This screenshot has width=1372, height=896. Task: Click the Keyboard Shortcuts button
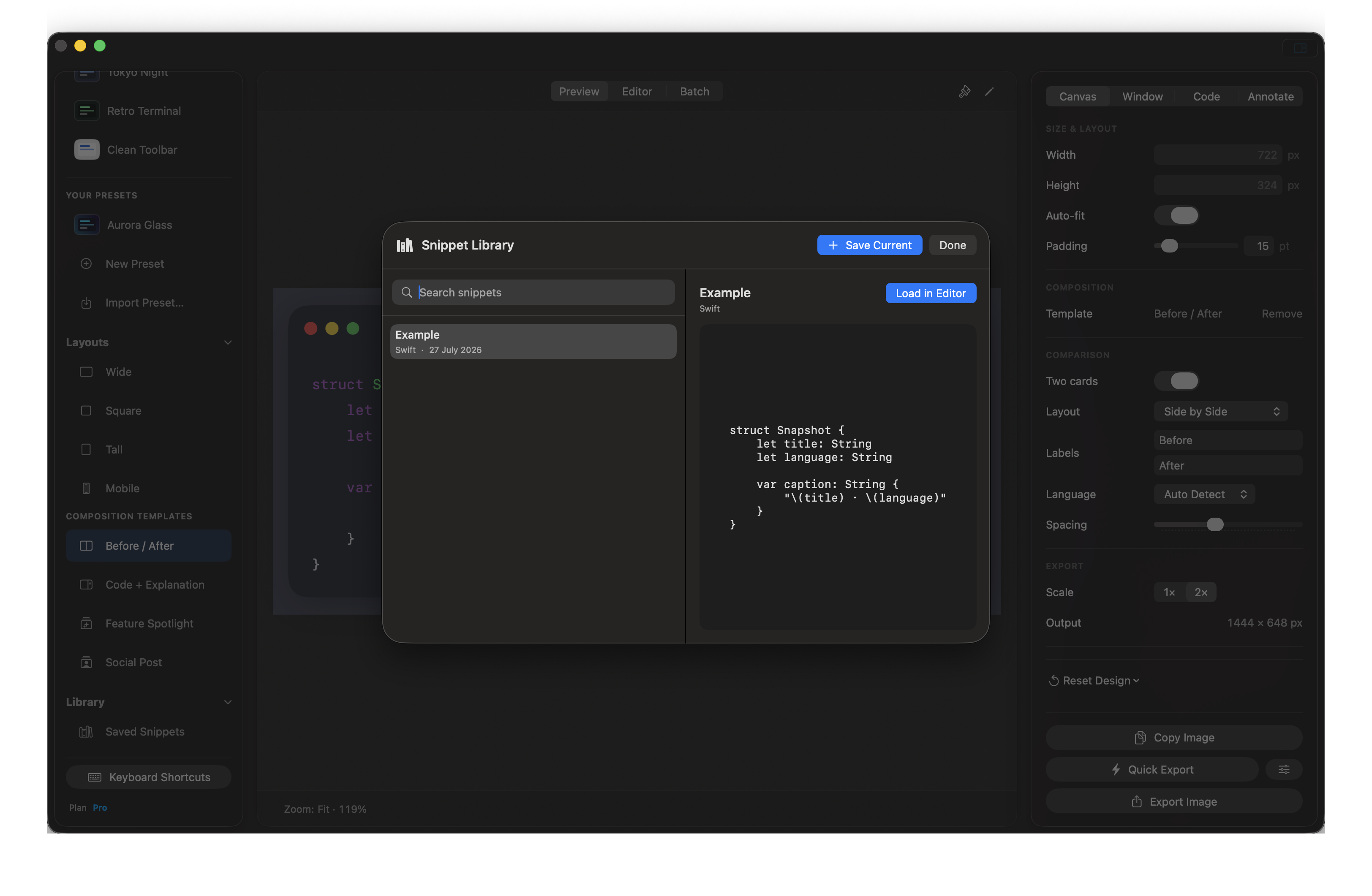149,778
